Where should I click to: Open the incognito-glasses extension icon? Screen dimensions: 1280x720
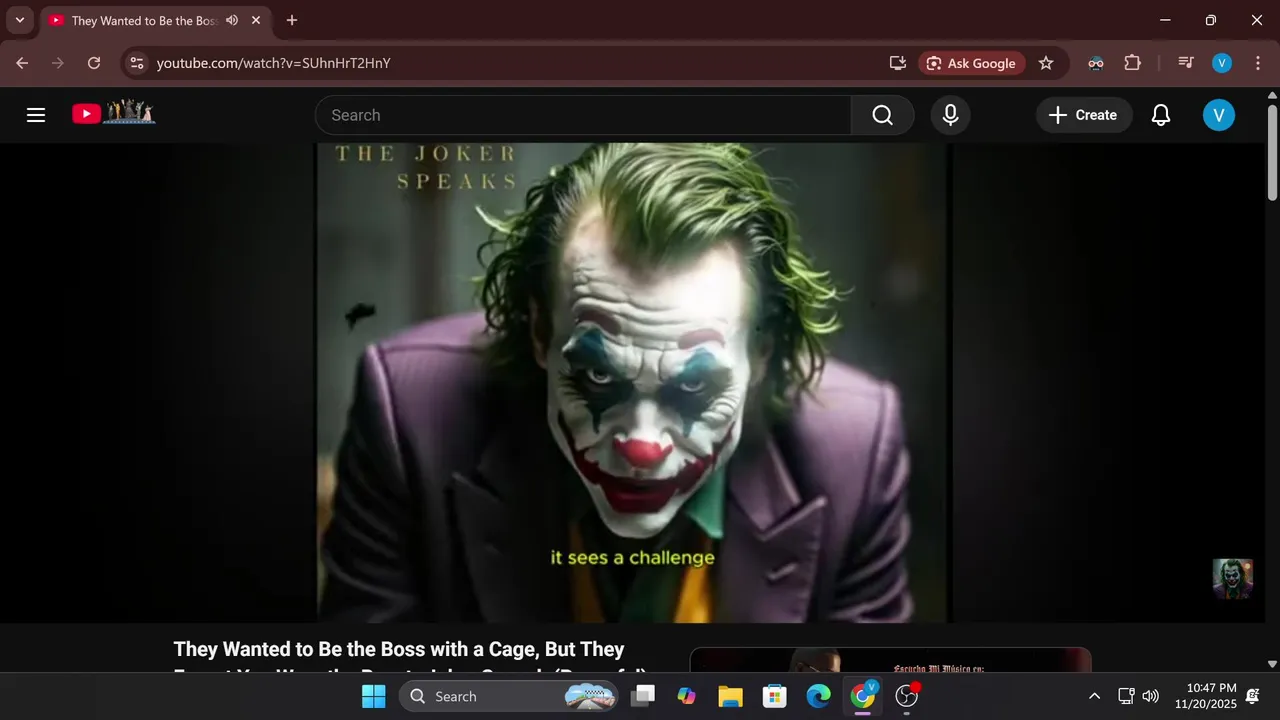tap(1096, 63)
